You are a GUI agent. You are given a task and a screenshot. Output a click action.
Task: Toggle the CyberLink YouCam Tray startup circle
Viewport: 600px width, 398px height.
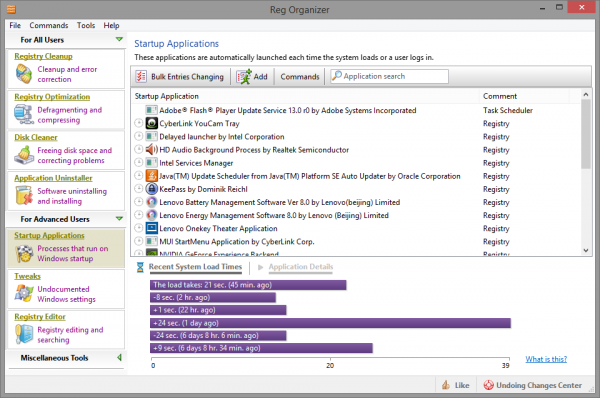point(139,123)
